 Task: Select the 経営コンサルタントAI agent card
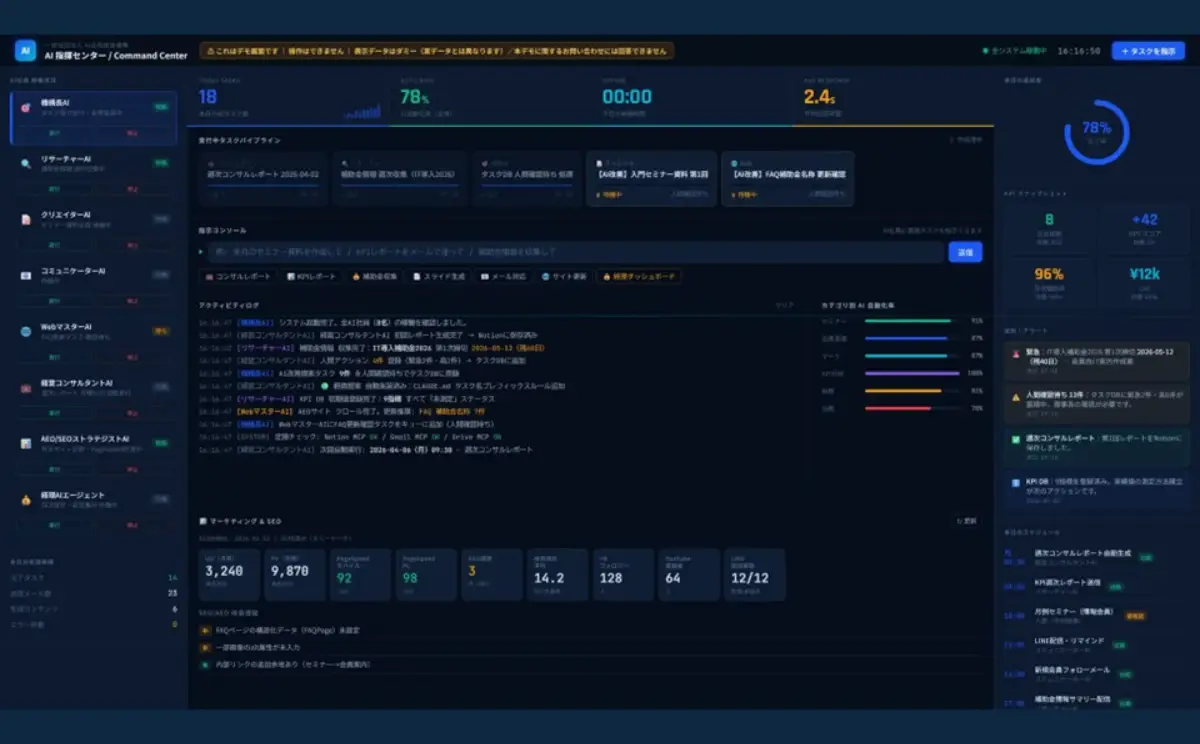tap(94, 398)
